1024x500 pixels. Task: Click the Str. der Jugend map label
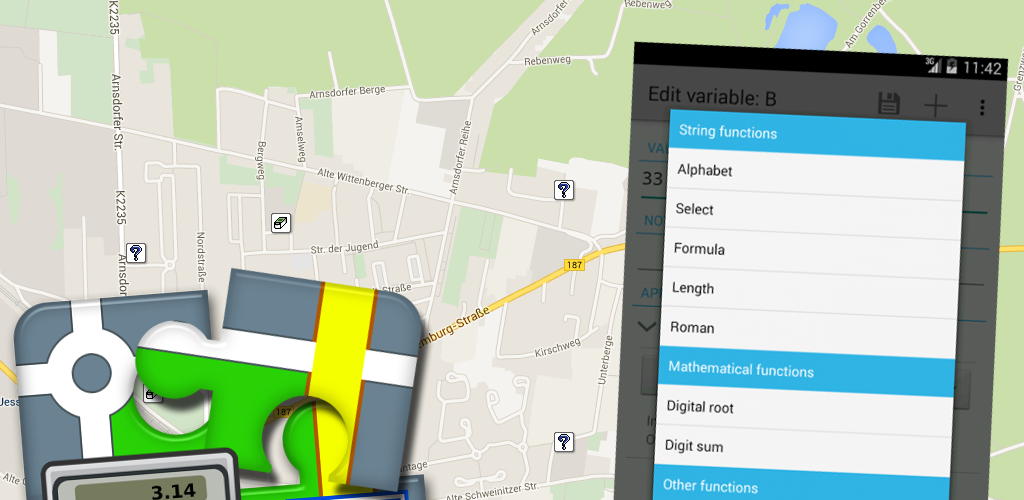point(344,247)
